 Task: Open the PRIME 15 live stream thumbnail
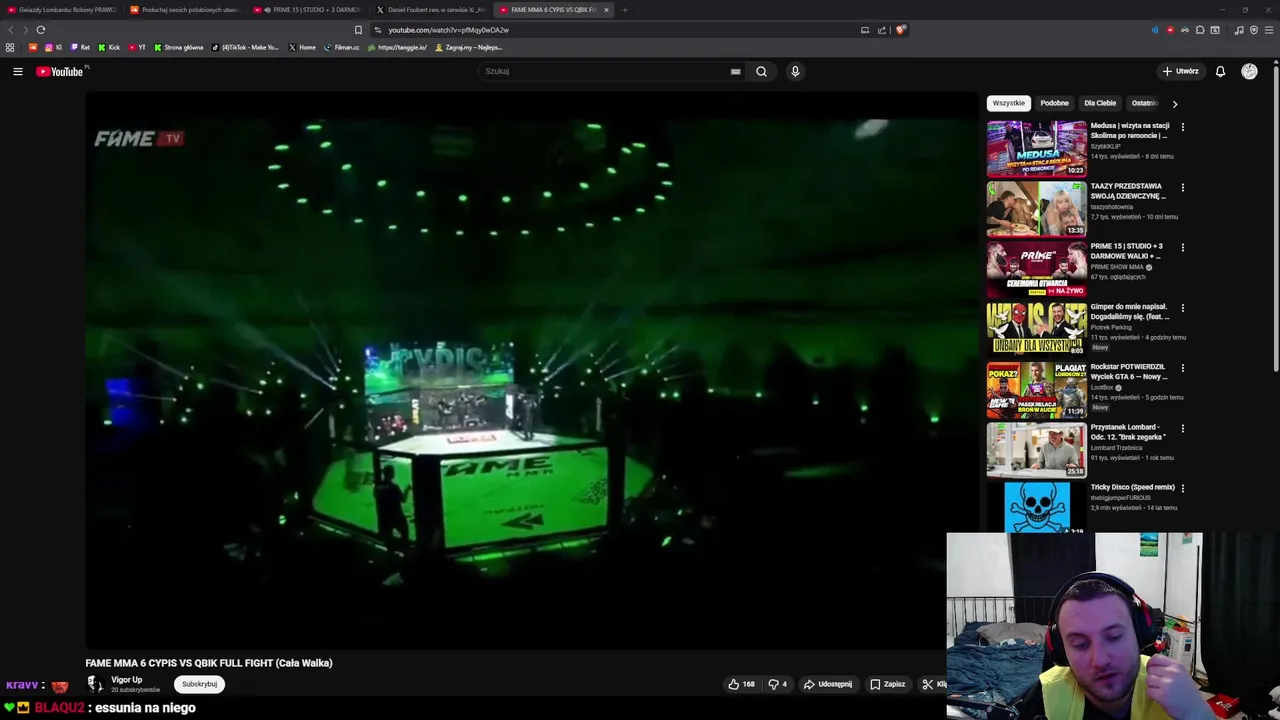click(x=1036, y=270)
